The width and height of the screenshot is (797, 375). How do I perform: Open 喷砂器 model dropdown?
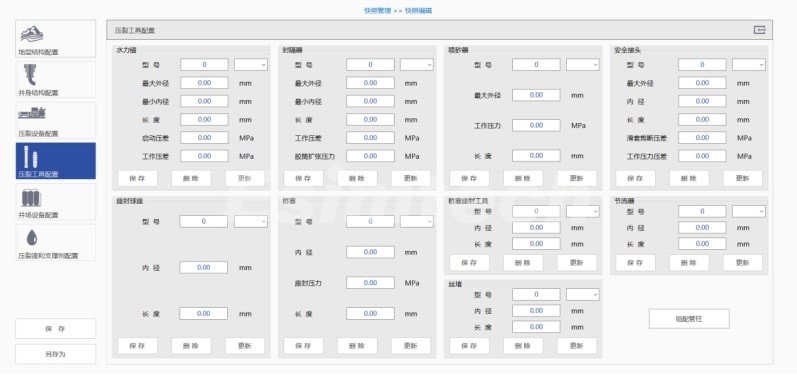[x=583, y=65]
